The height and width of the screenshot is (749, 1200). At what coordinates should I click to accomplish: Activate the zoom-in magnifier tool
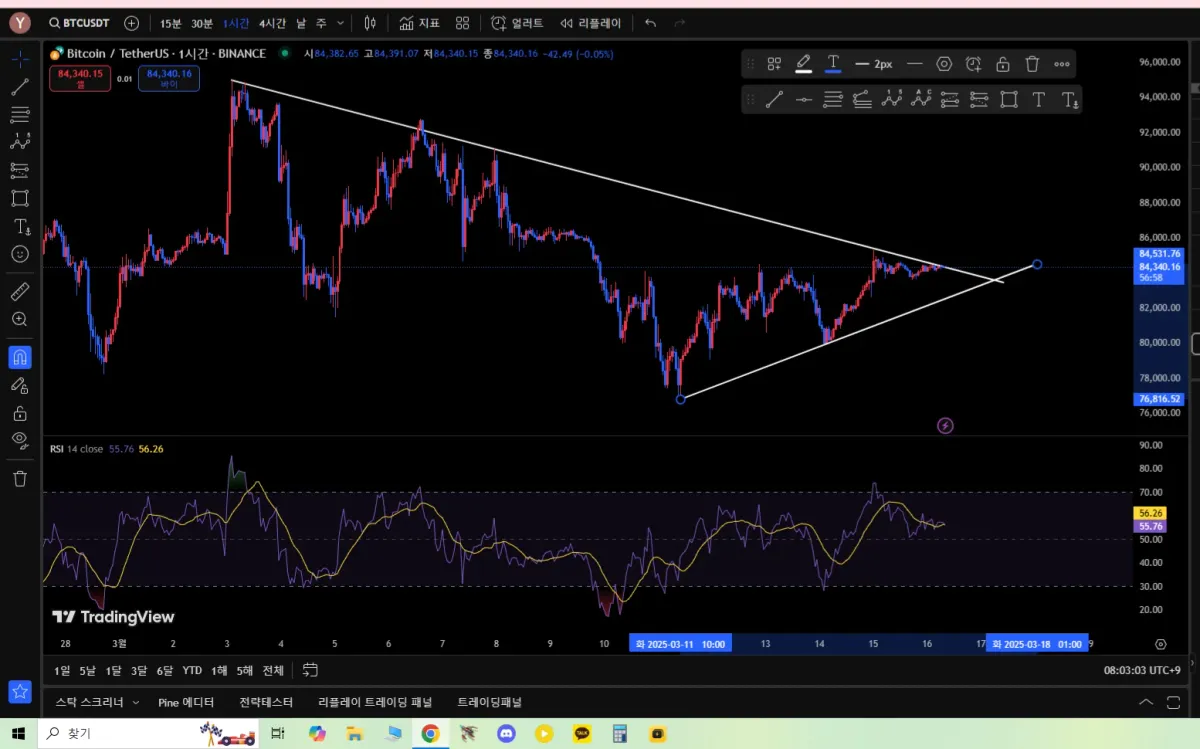tap(19, 320)
